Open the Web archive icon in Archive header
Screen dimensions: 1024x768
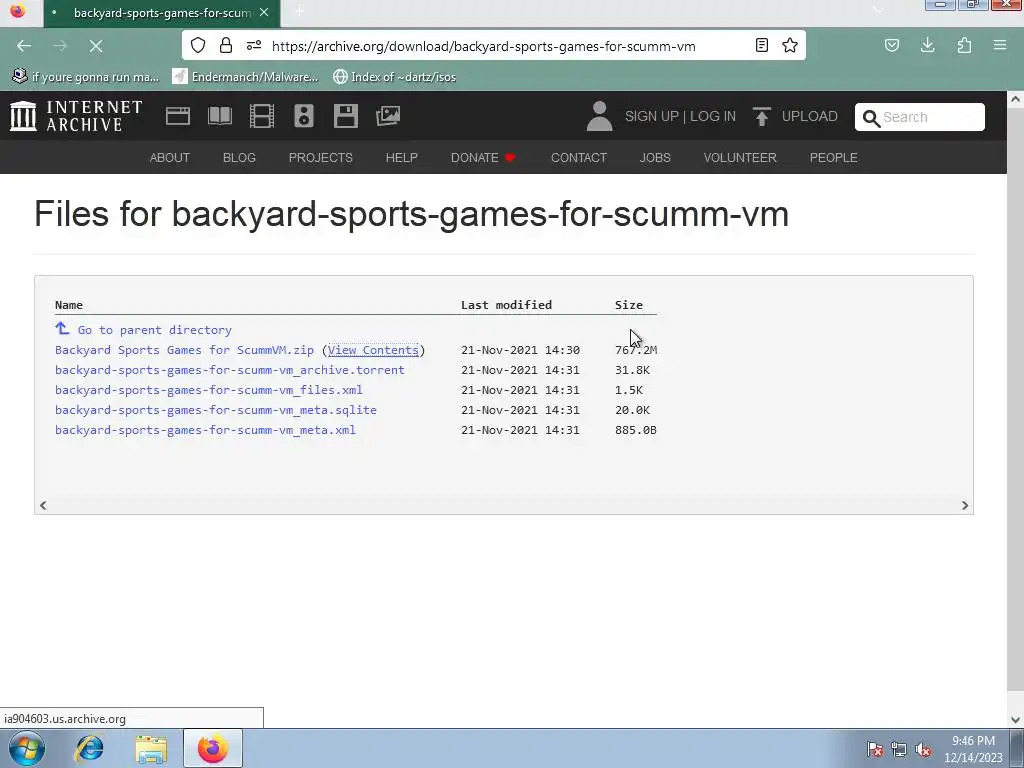(178, 116)
